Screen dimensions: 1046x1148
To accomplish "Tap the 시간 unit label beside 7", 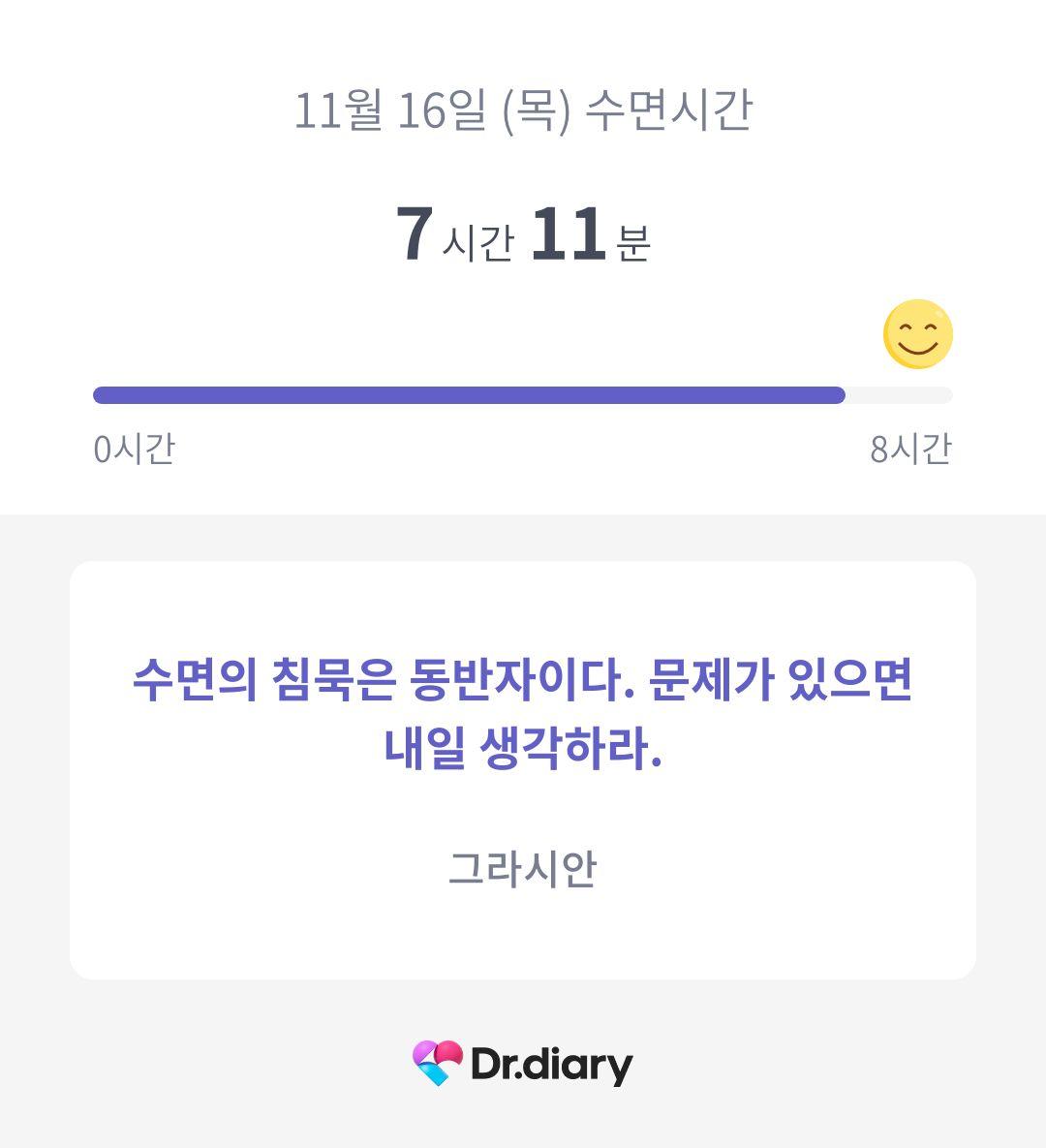I will coord(478,243).
